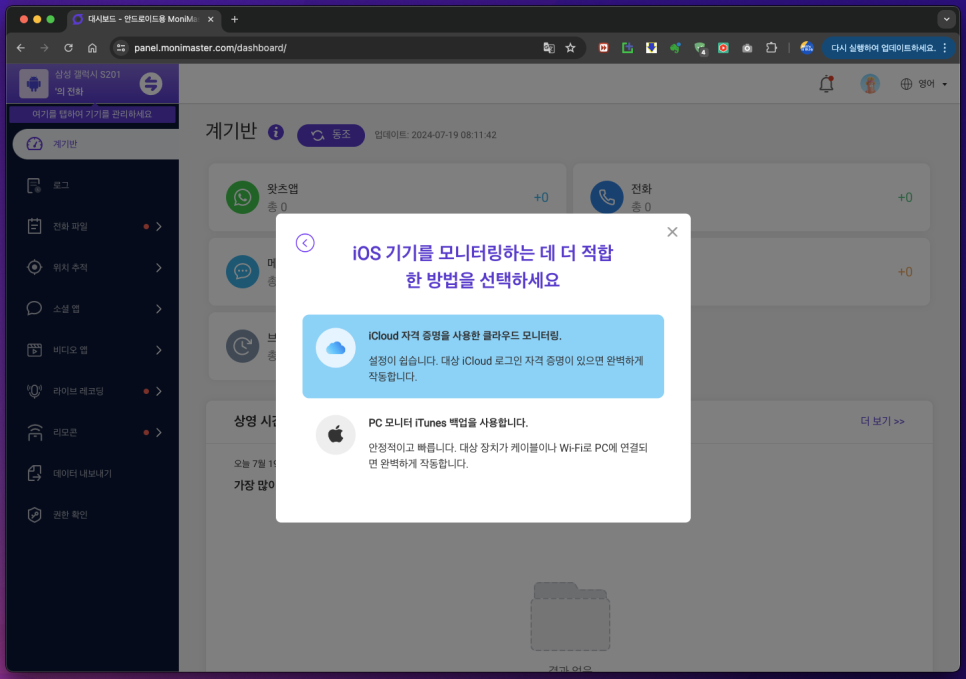Click the 소셜 앱 chat bubble icon
Viewport: 966px width, 679px height.
point(34,309)
